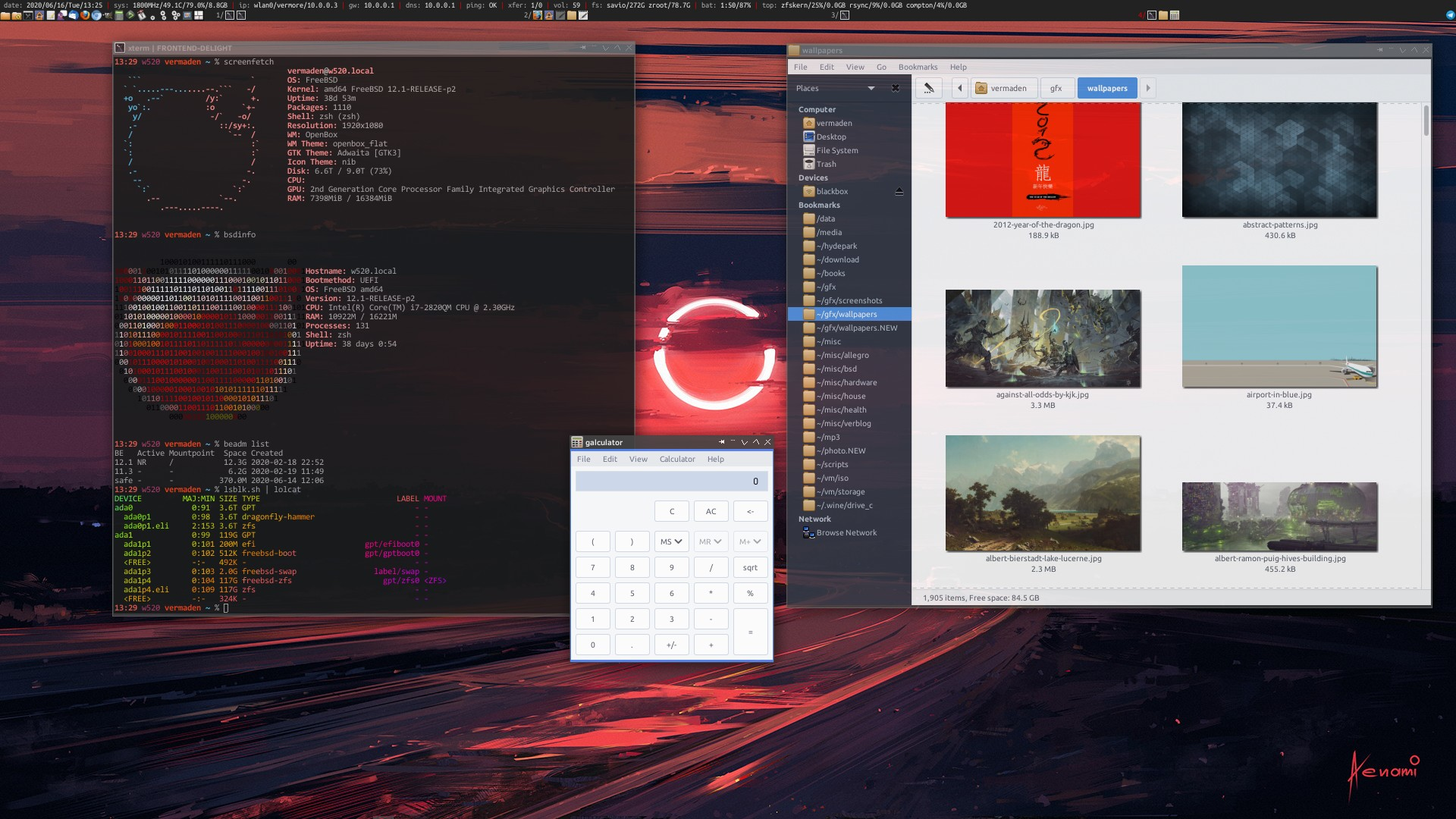Expand the M+ memory dropdown
Image resolution: width=1456 pixels, height=819 pixels.
tap(750, 541)
